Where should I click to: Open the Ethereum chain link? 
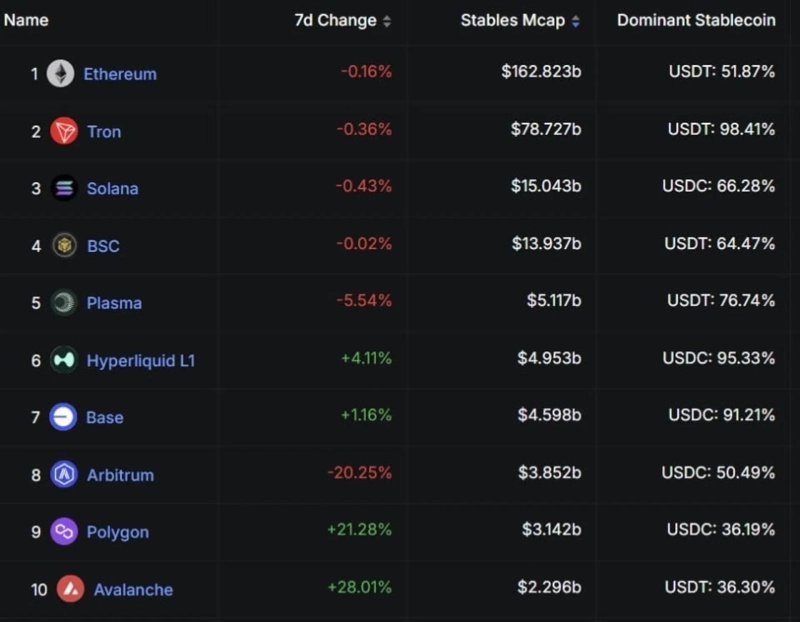coord(120,74)
